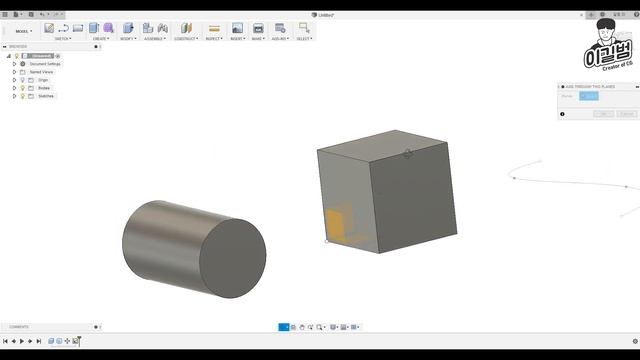This screenshot has width=640, height=360.
Task: Click the activate radio on root component
Action: [58, 56]
